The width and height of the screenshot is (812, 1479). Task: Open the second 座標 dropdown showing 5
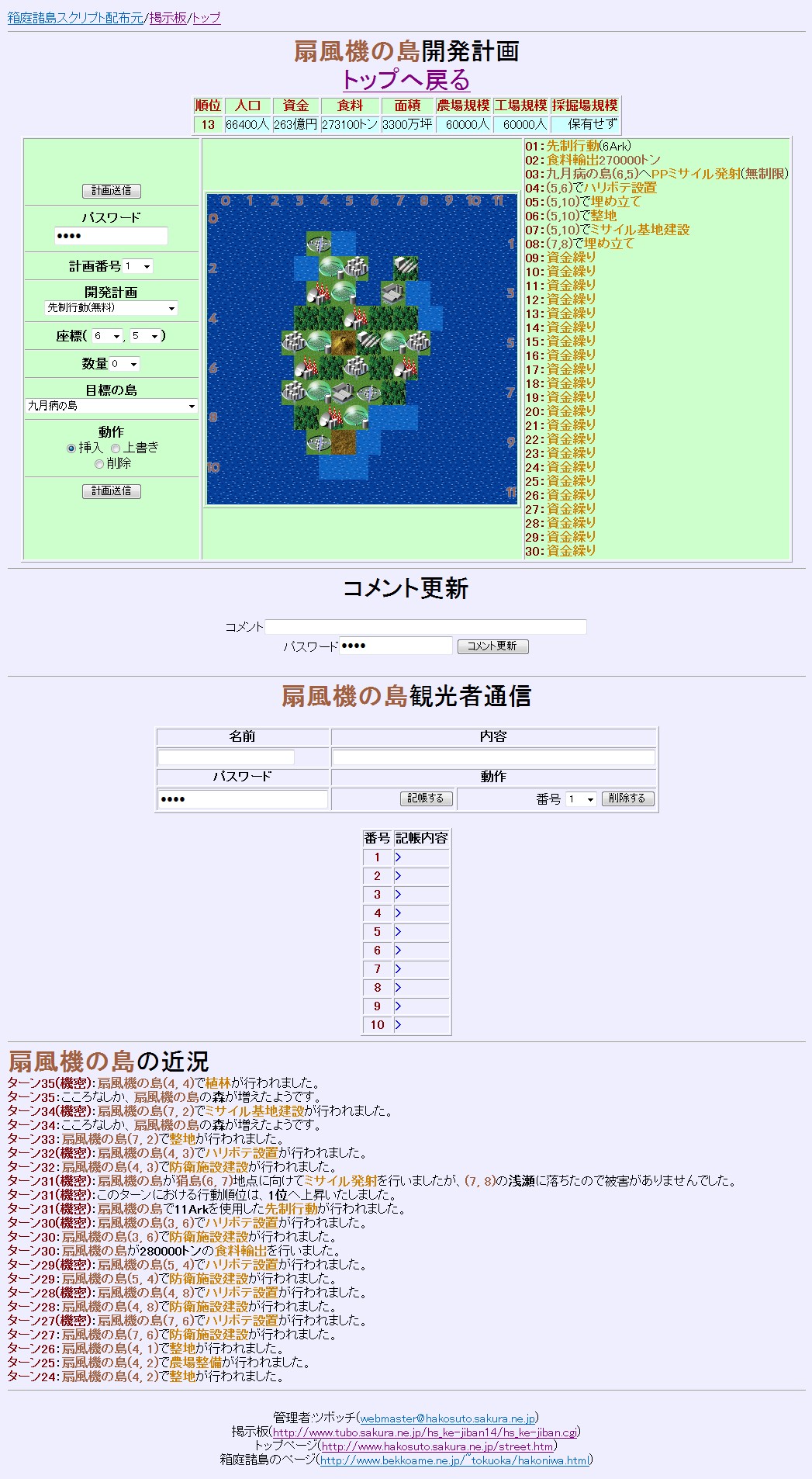pos(145,336)
